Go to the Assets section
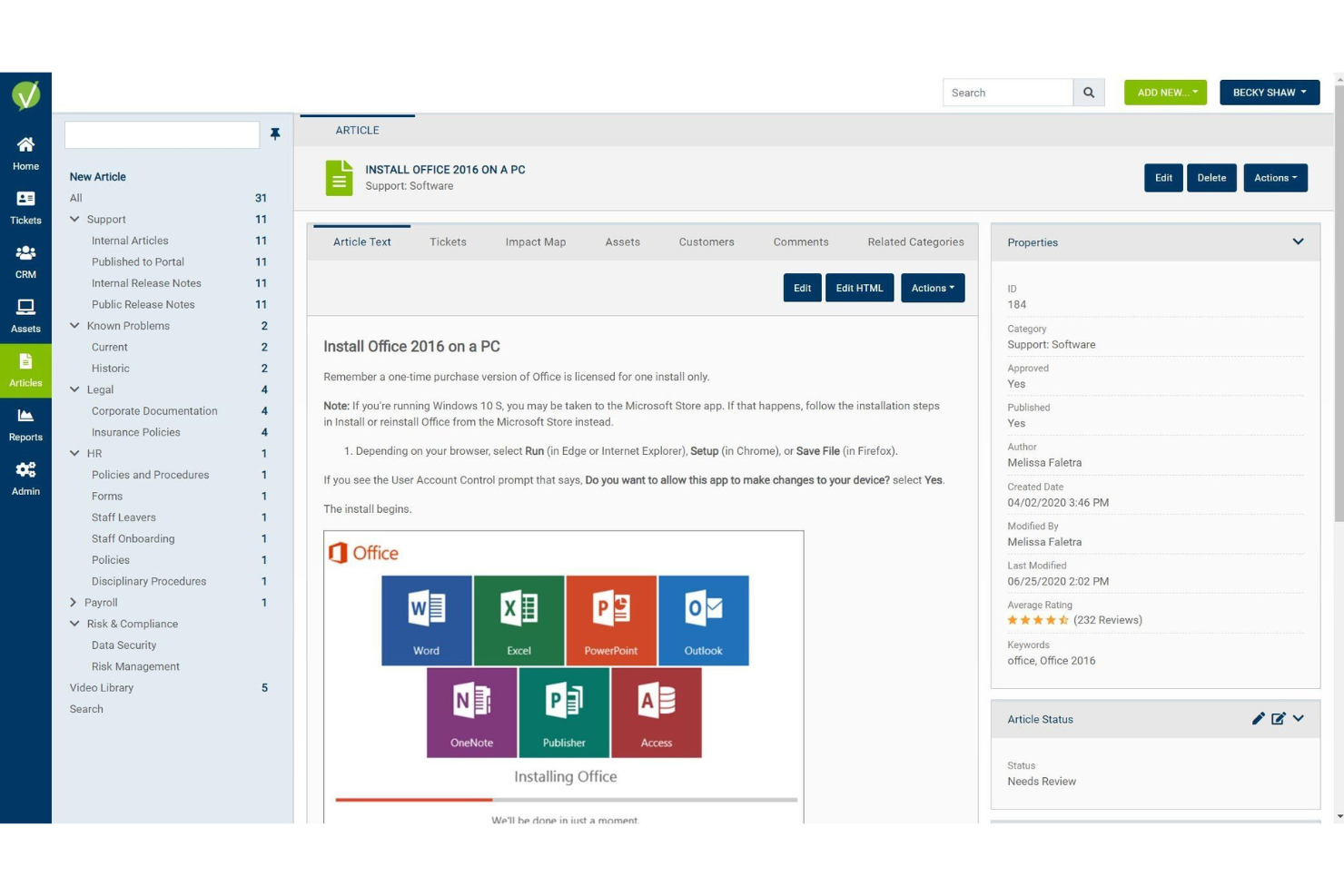 point(25,315)
